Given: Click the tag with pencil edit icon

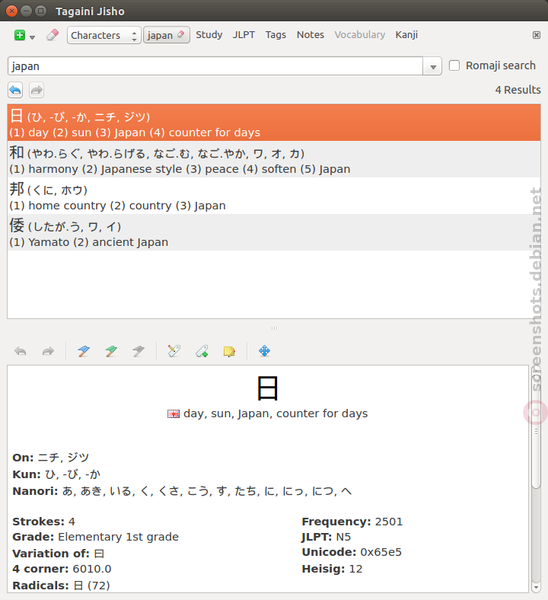Looking at the screenshot, I should 174,351.
